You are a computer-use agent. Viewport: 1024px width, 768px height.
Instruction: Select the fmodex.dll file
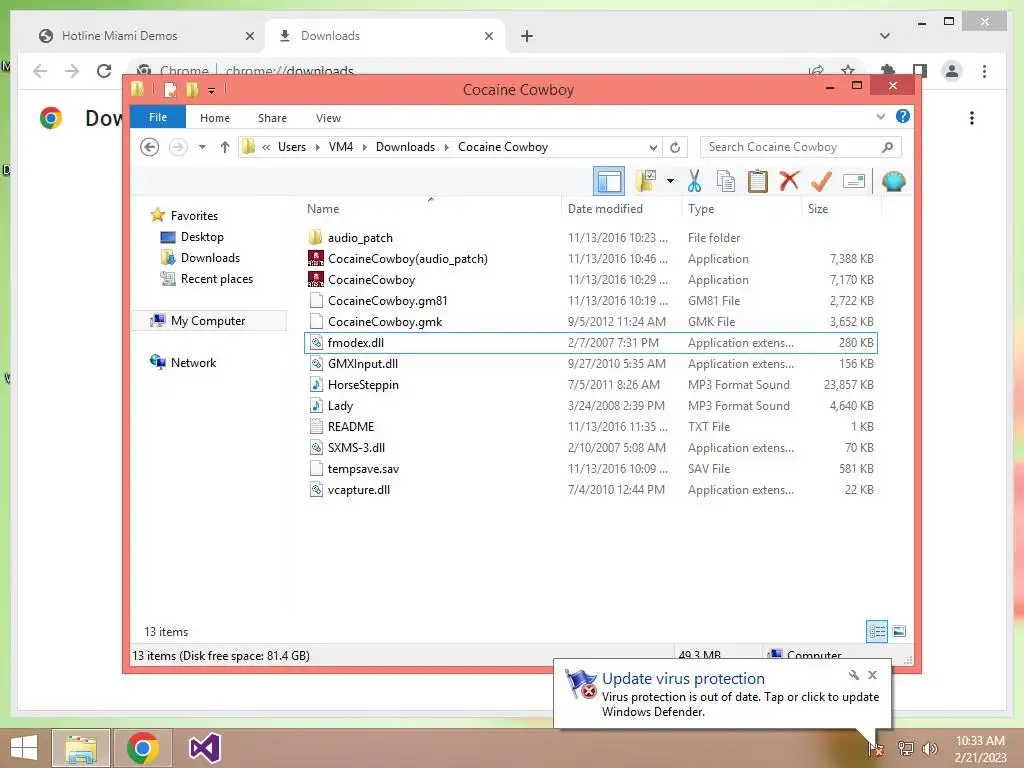(355, 342)
